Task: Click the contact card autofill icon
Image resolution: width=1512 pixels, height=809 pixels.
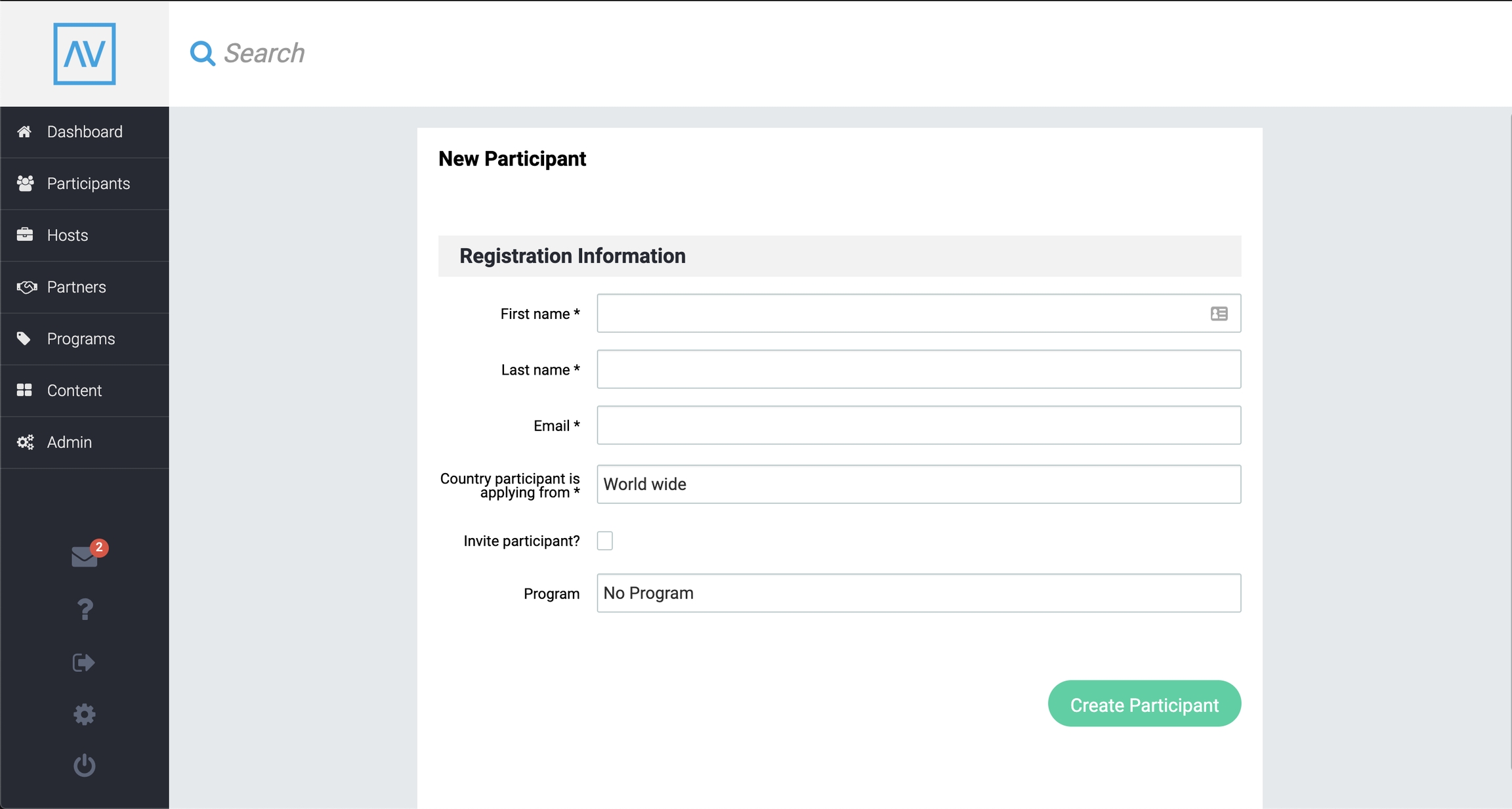Action: point(1219,314)
